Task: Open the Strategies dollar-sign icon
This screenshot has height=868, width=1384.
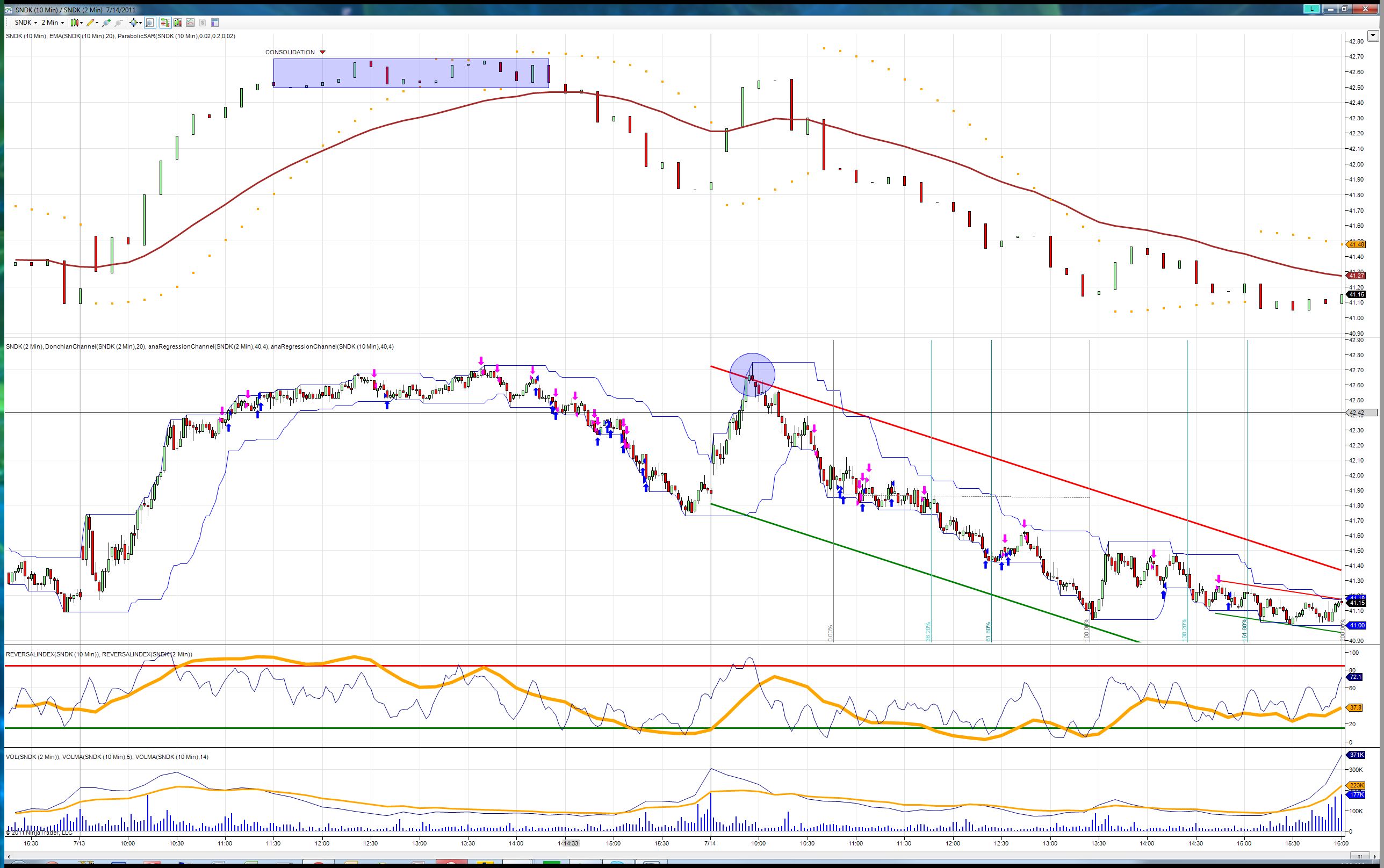Action: tap(203, 23)
